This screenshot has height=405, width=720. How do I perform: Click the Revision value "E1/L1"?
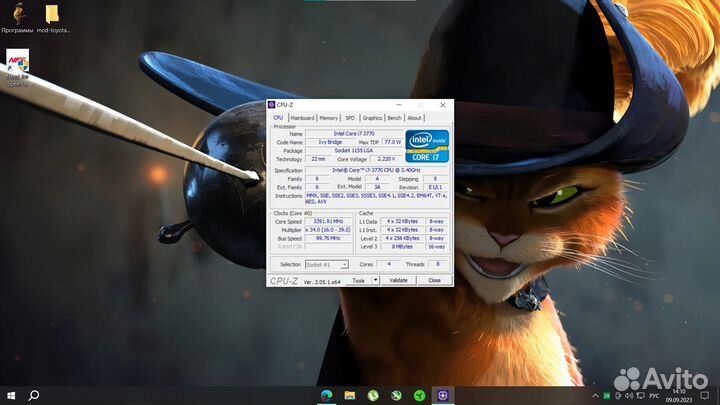(x=435, y=187)
